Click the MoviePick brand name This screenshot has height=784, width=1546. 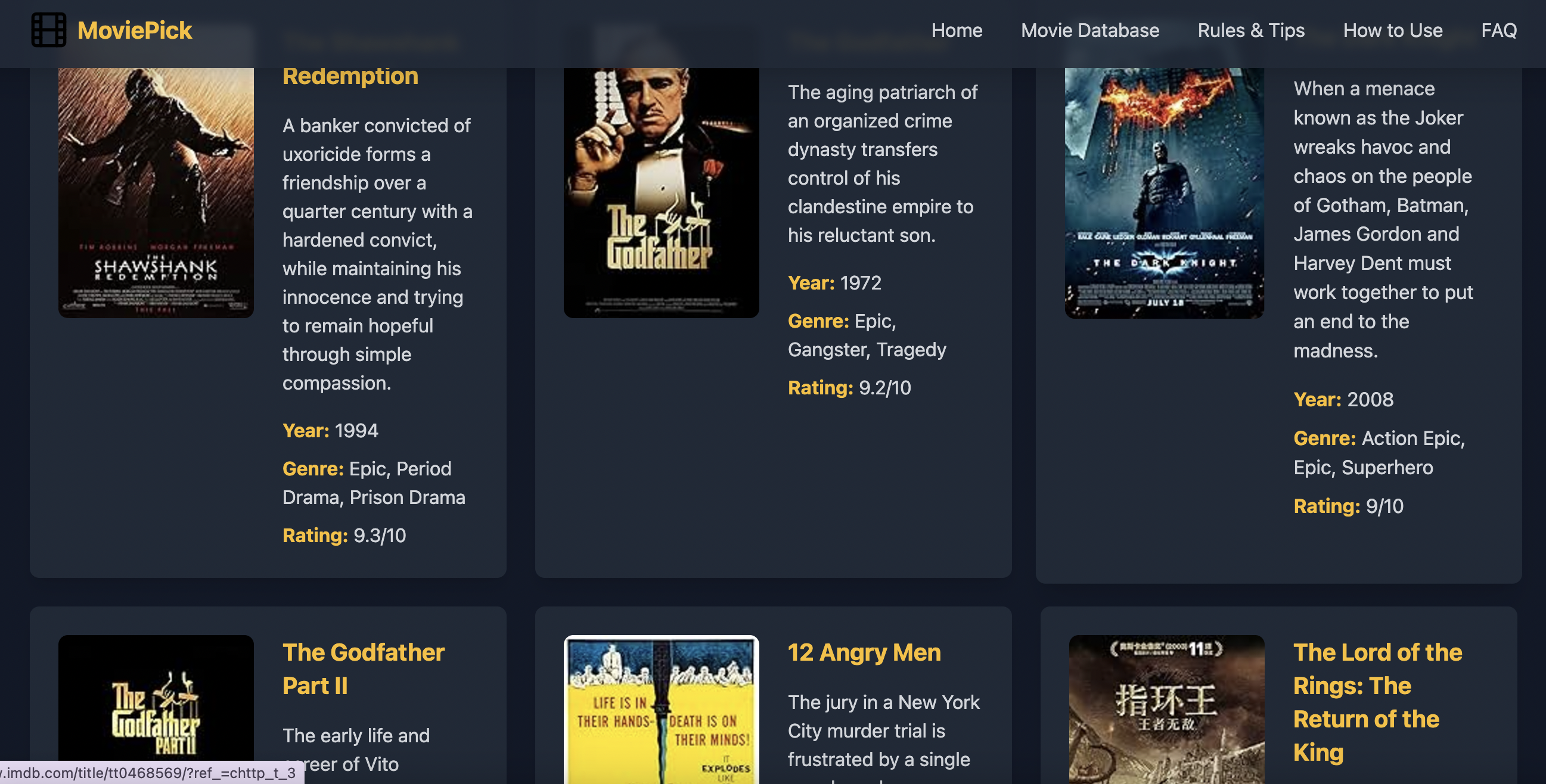[135, 30]
